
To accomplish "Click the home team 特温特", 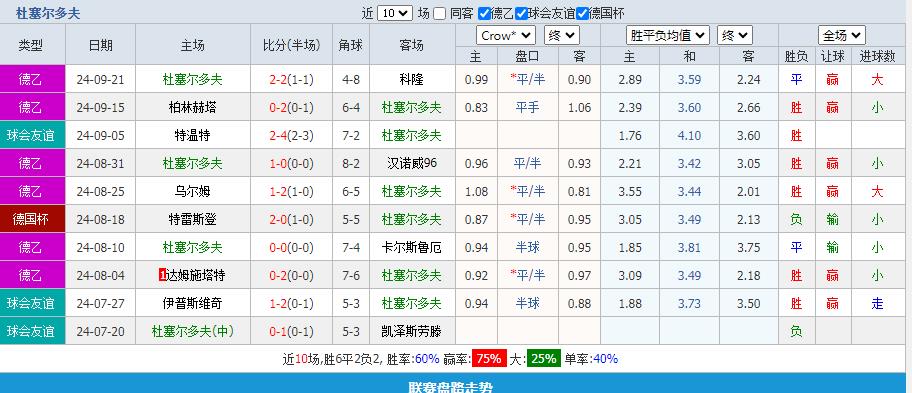I will (193, 135).
